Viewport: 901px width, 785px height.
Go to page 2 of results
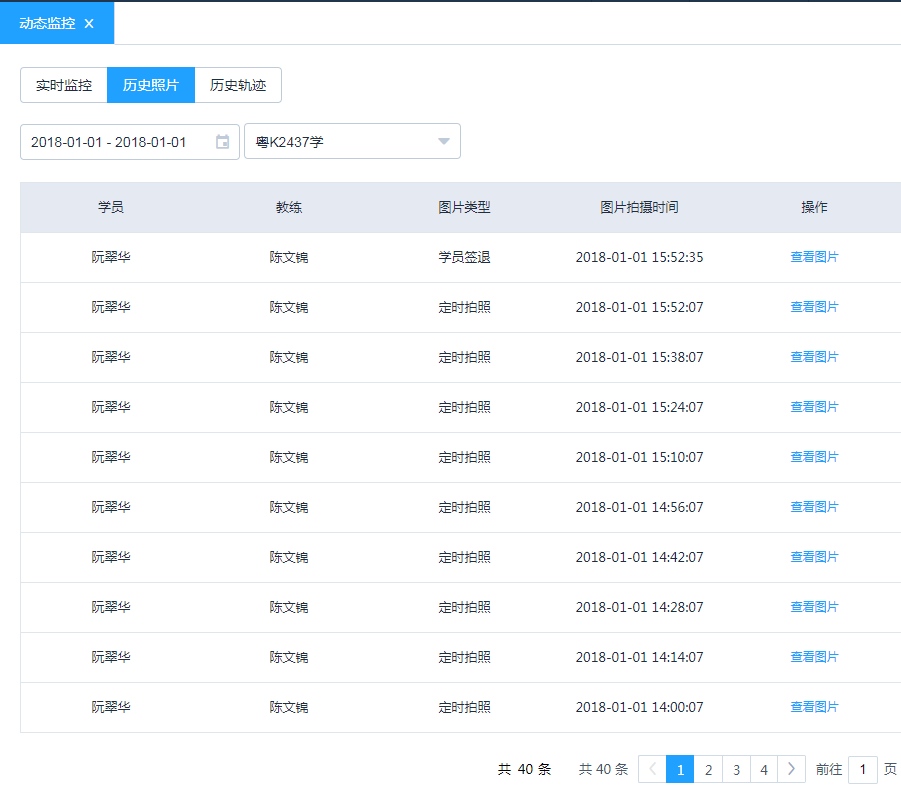tap(708, 769)
